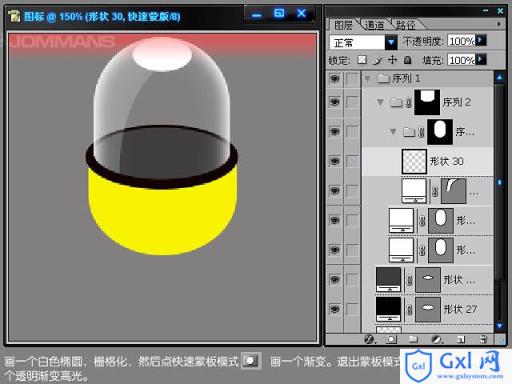Click link box beside 形状 27 eye

point(352,309)
